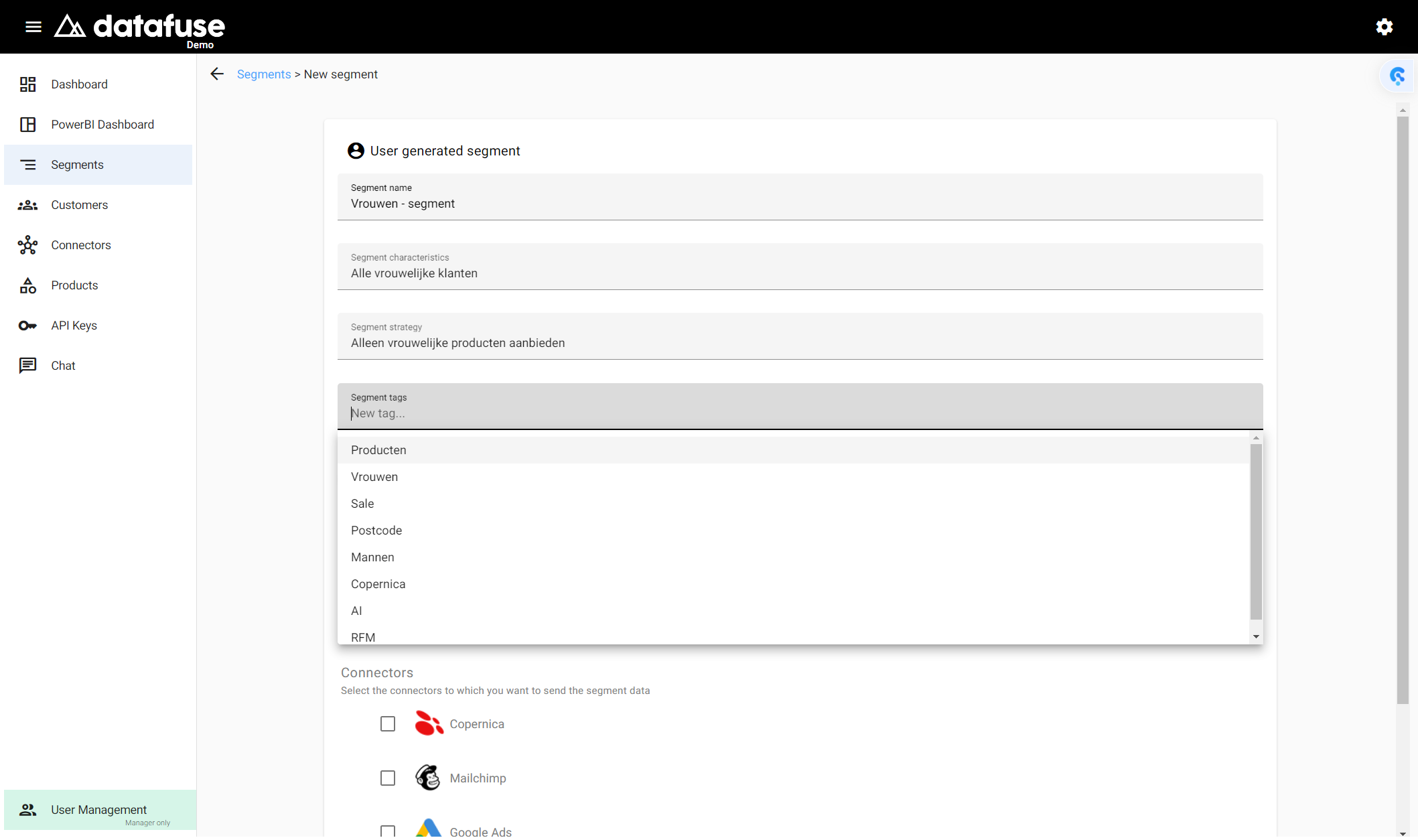
Task: Open the hamburger menu icon
Action: 33,27
